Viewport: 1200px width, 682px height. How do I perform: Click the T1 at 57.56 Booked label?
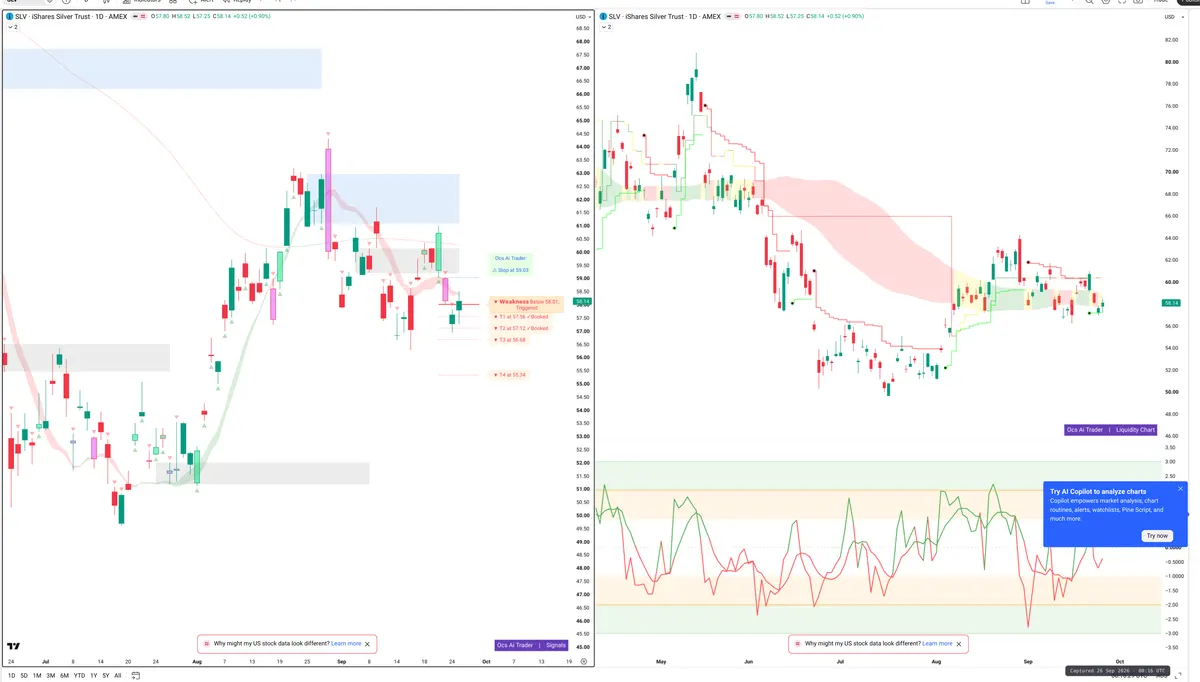point(521,317)
